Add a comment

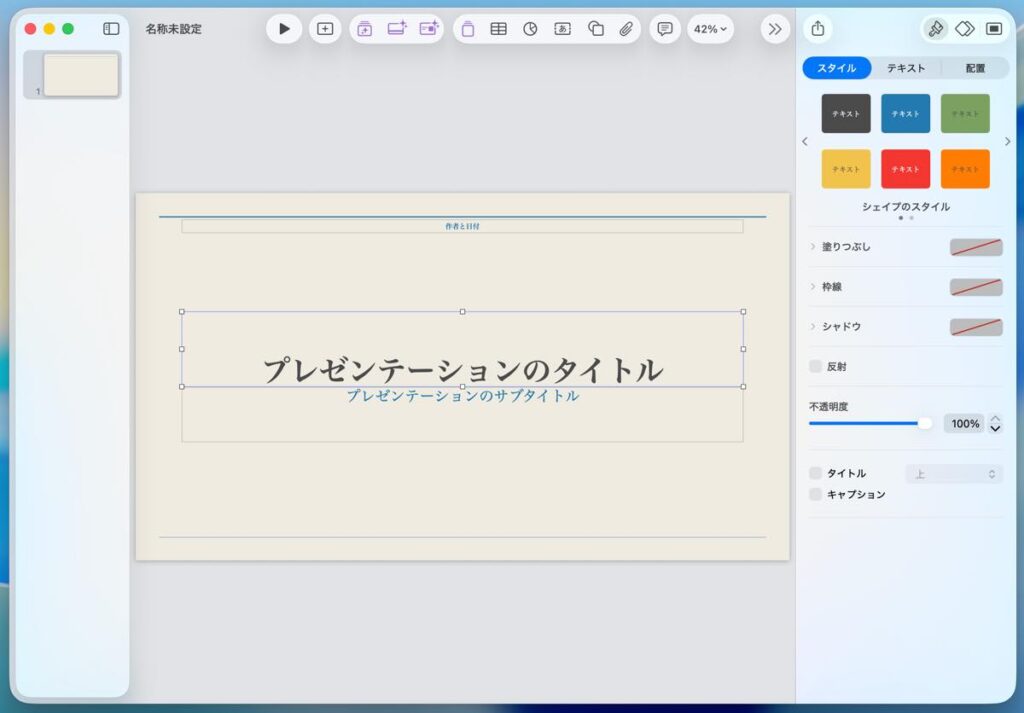(x=665, y=29)
